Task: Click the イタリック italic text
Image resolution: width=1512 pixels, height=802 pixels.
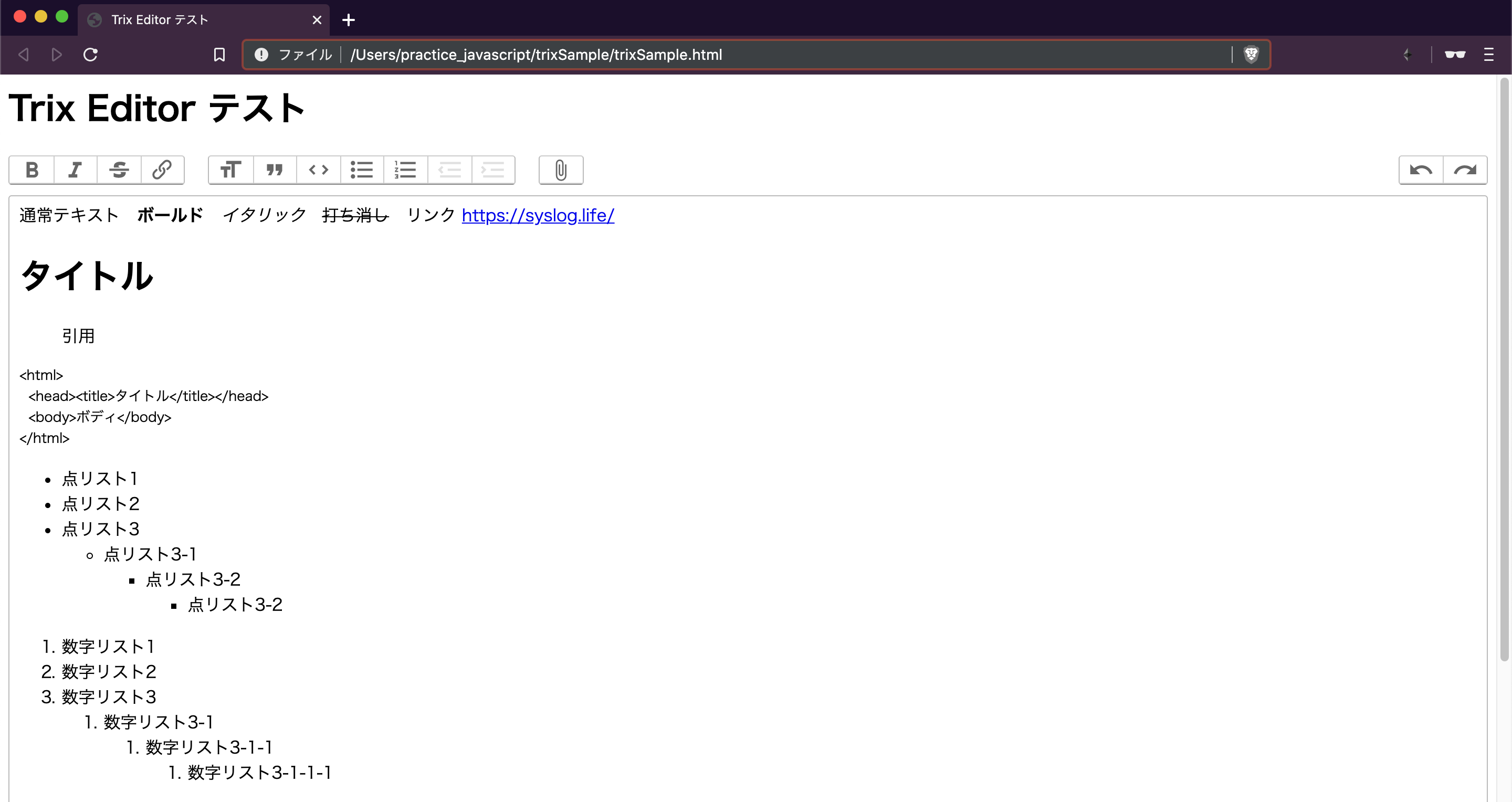Action: [x=264, y=215]
